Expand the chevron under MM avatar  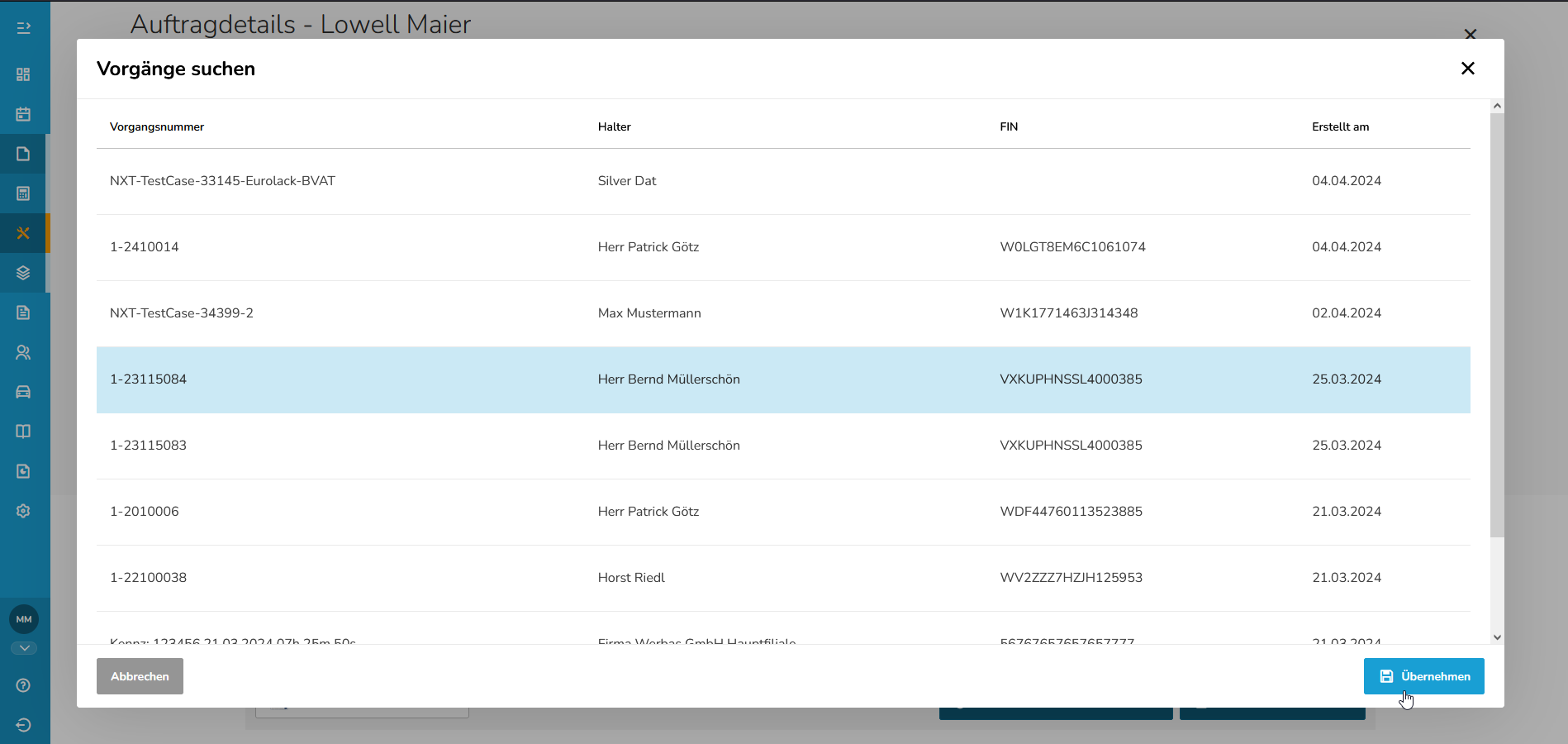tap(24, 648)
